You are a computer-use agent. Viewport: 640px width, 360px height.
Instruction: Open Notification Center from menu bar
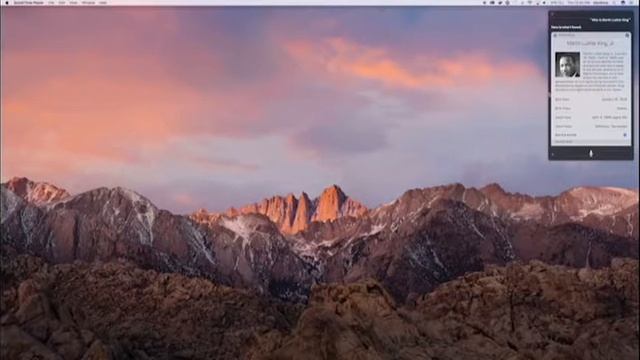point(631,2)
